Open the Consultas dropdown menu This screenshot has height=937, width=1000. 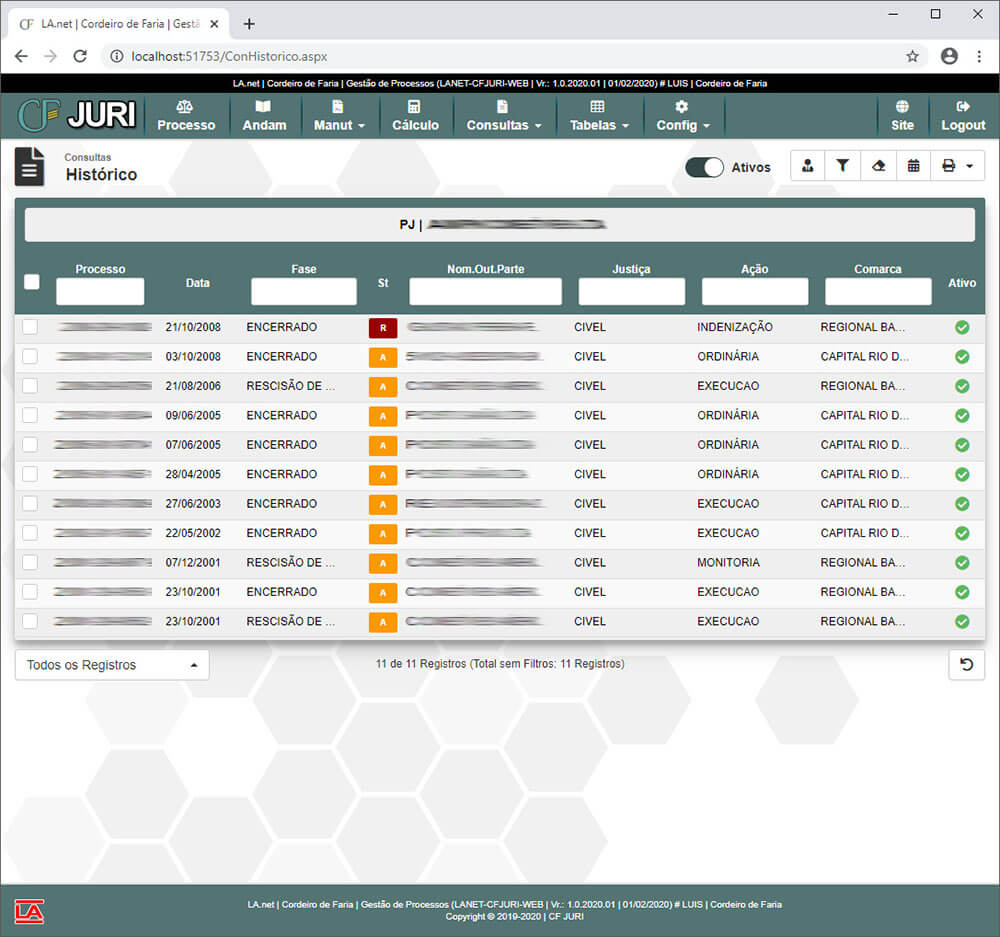pyautogui.click(x=503, y=116)
